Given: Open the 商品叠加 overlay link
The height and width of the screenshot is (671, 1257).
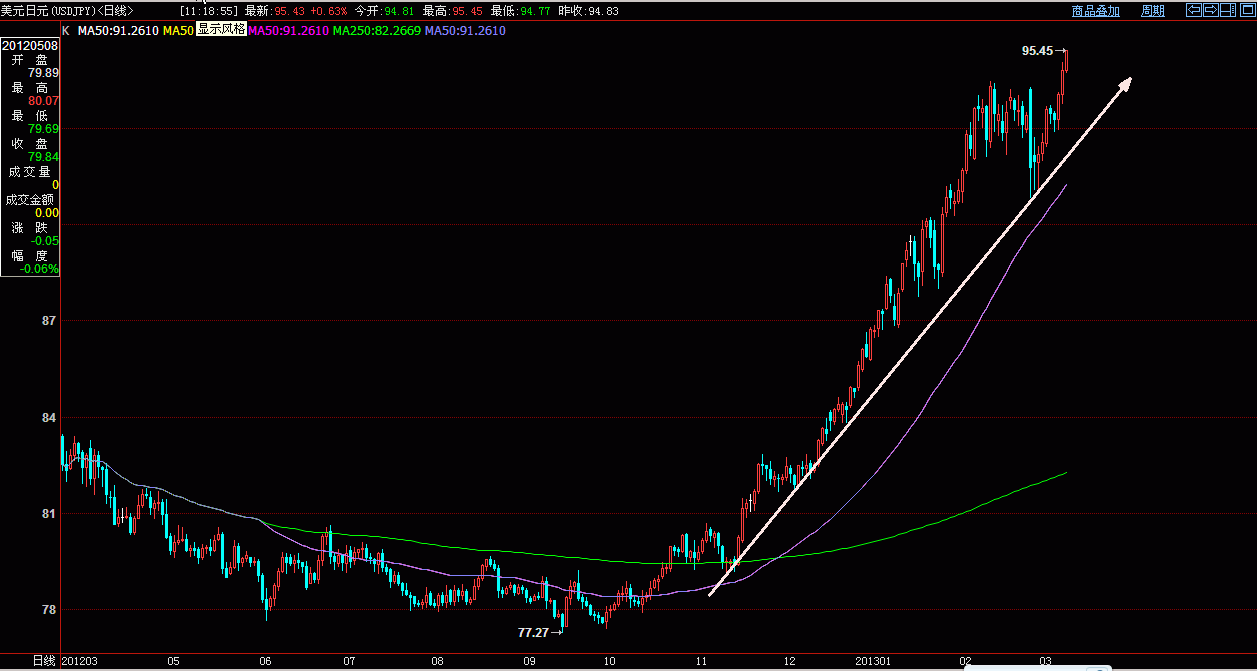Looking at the screenshot, I should [1096, 11].
